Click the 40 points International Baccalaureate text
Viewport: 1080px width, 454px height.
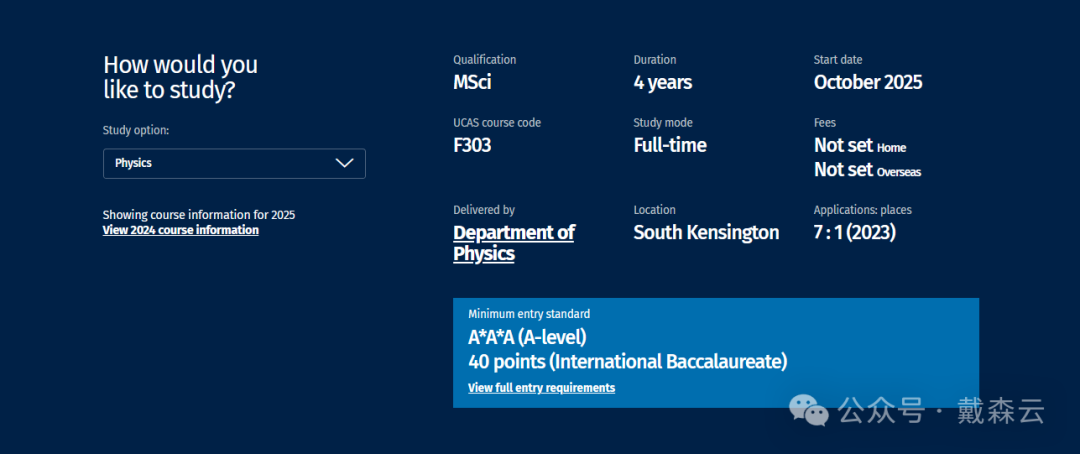pyautogui.click(x=627, y=361)
